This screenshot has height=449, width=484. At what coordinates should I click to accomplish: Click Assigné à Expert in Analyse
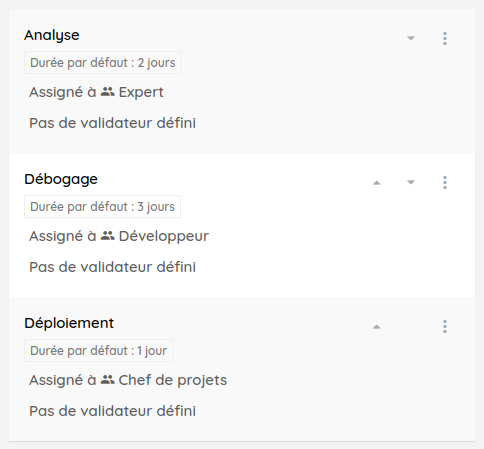(x=96, y=92)
